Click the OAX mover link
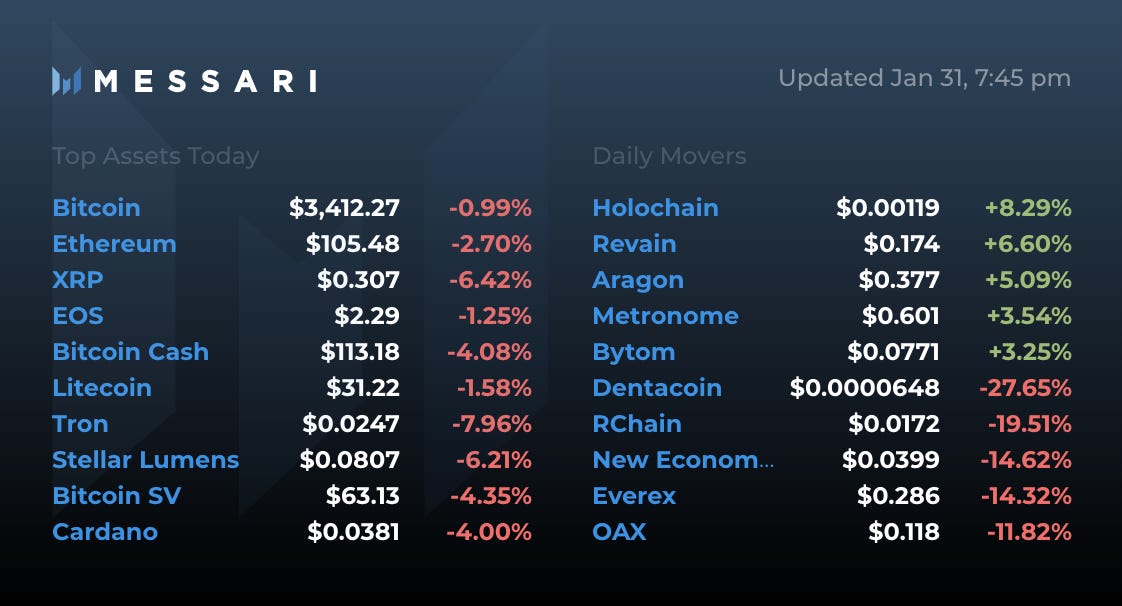The height and width of the screenshot is (606, 1122). point(619,532)
